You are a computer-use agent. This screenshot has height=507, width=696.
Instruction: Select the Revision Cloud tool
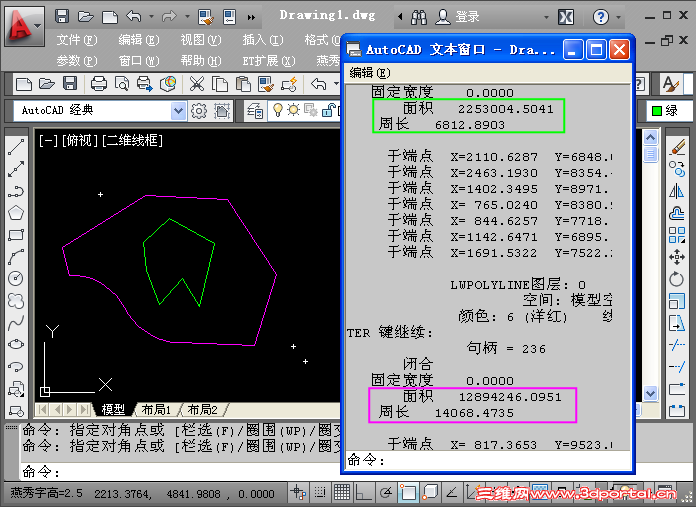16,301
